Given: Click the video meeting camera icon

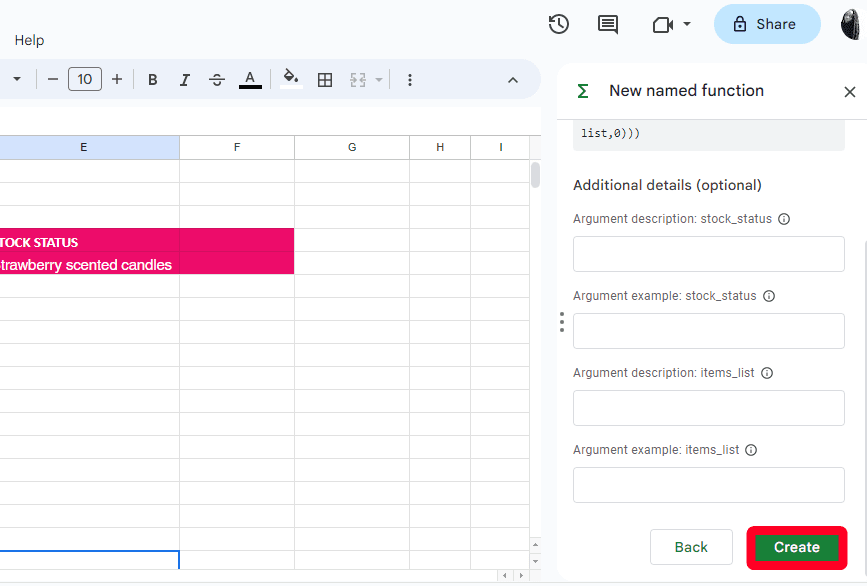Looking at the screenshot, I should (662, 24).
